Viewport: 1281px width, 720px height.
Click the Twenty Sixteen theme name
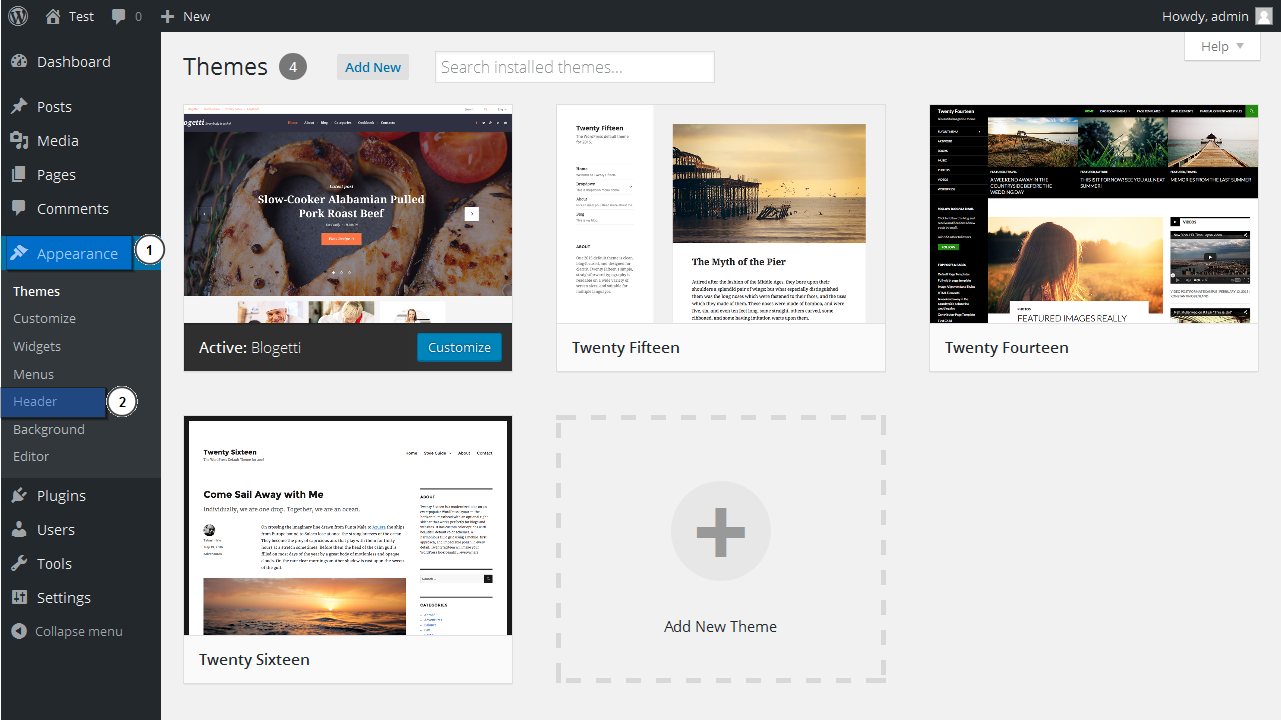tap(254, 660)
